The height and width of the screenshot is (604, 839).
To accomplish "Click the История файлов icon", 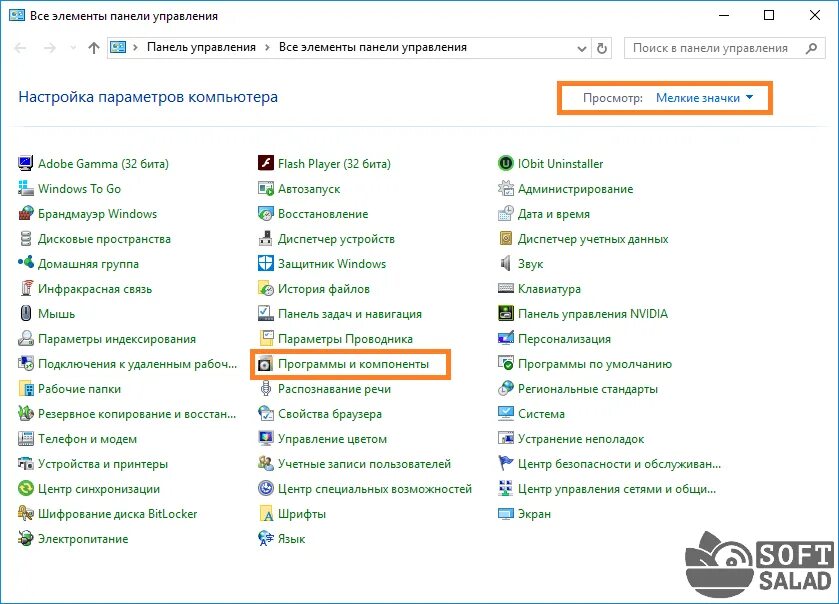I will click(x=265, y=288).
